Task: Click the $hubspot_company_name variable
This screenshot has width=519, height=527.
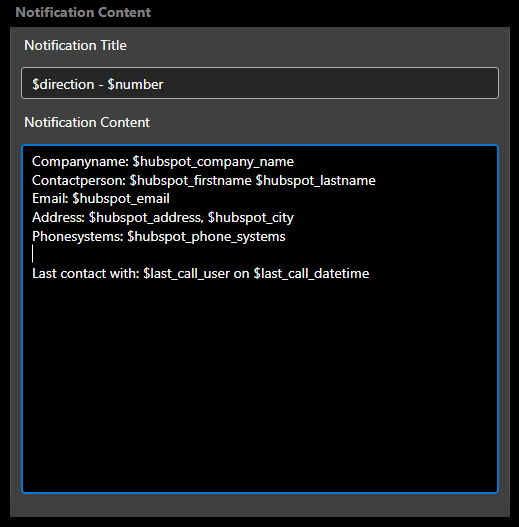Action: tap(213, 162)
